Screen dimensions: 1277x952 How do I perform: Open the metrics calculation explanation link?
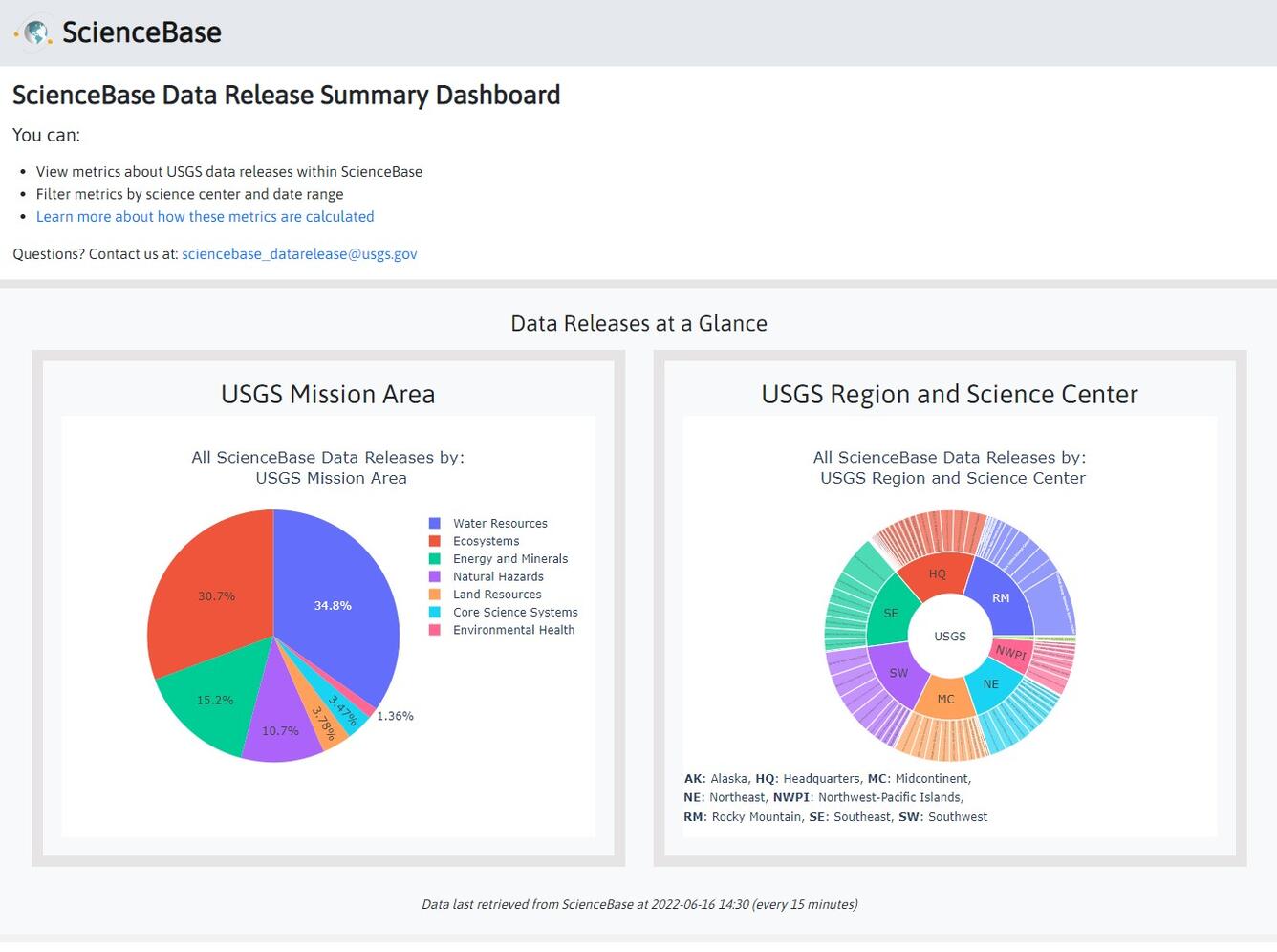205,216
